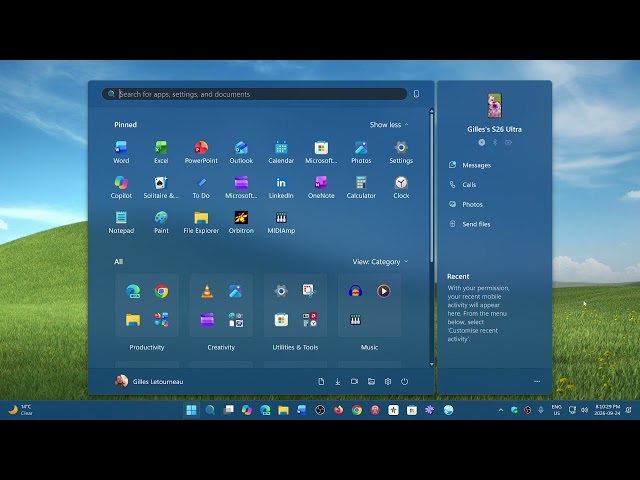Open File Explorer shortcut in Start footer
Screen dimensions: 640x480
coord(371,381)
